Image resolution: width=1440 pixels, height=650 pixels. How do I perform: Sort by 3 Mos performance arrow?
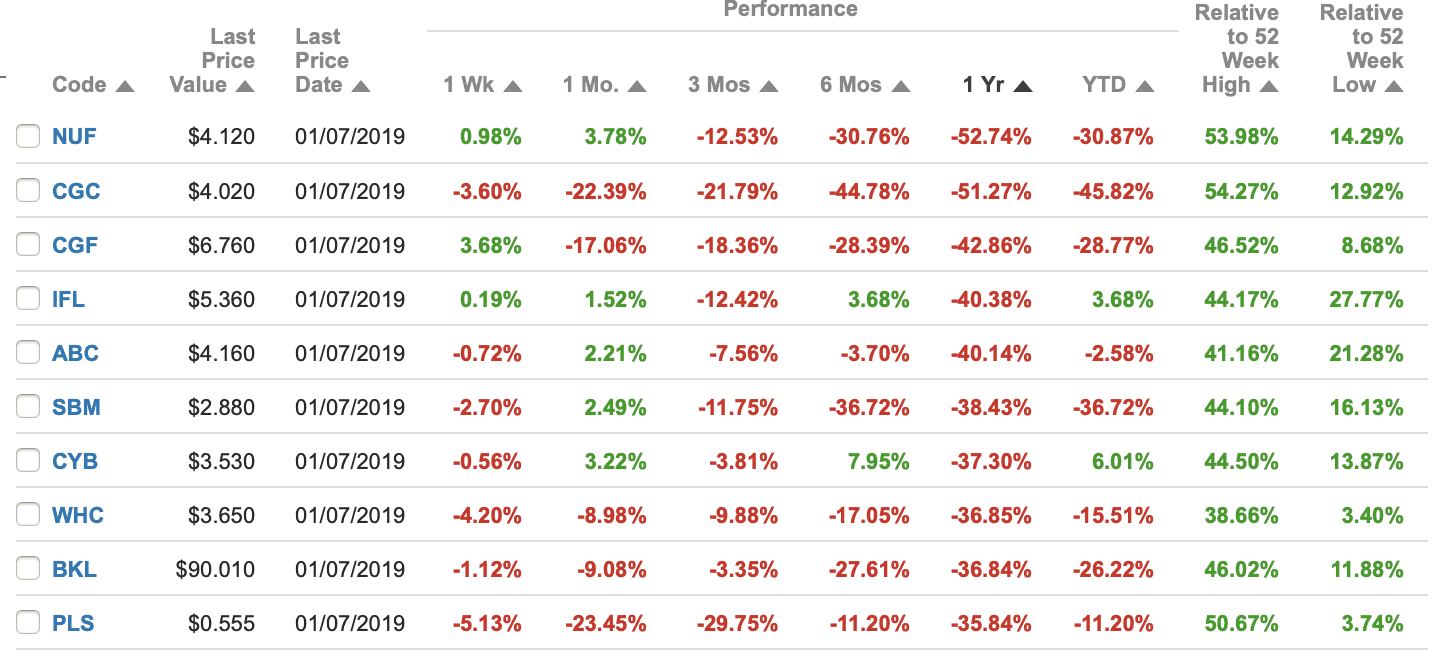pyautogui.click(x=769, y=87)
